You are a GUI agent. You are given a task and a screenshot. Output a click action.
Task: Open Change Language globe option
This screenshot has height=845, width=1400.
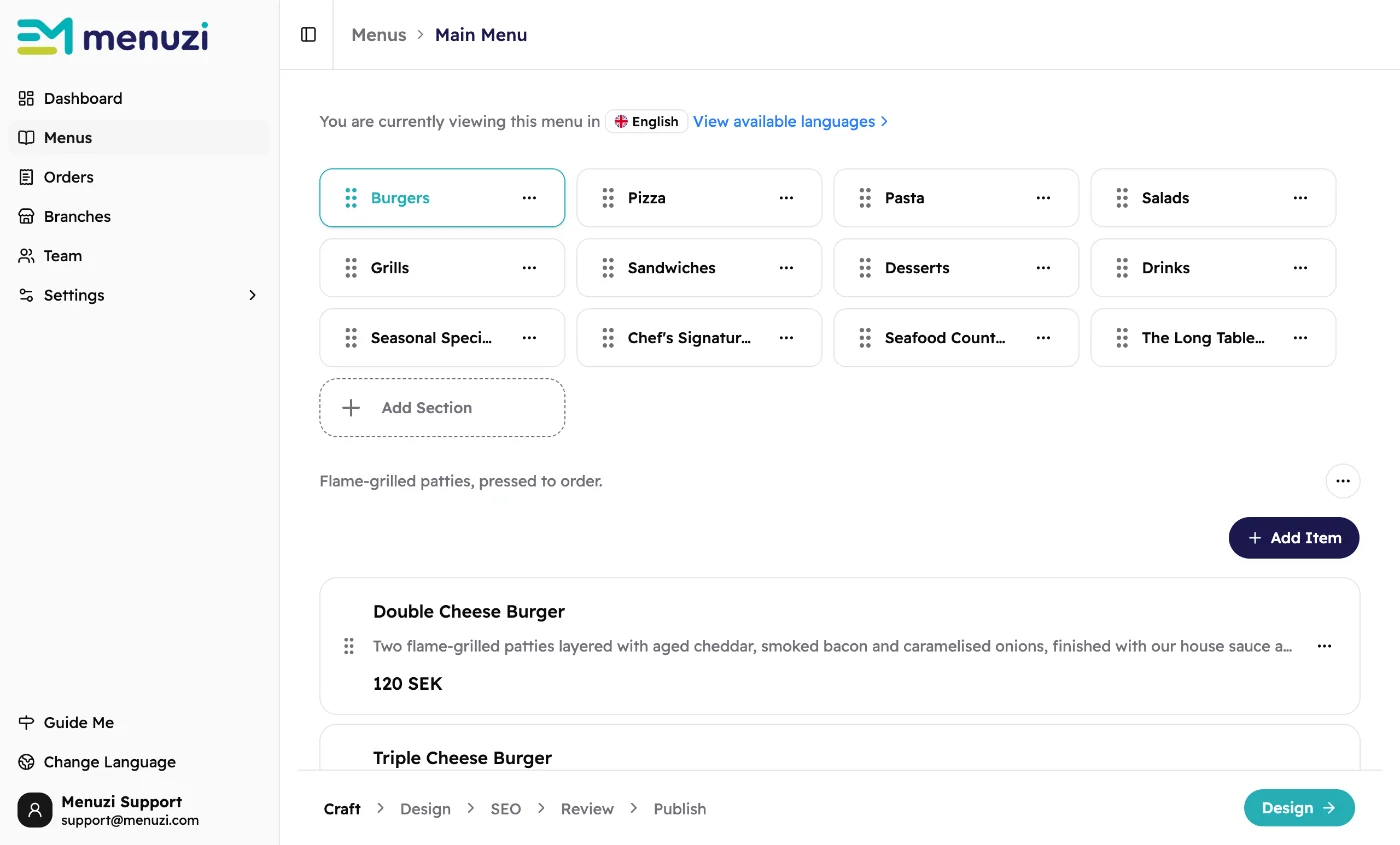pos(27,762)
